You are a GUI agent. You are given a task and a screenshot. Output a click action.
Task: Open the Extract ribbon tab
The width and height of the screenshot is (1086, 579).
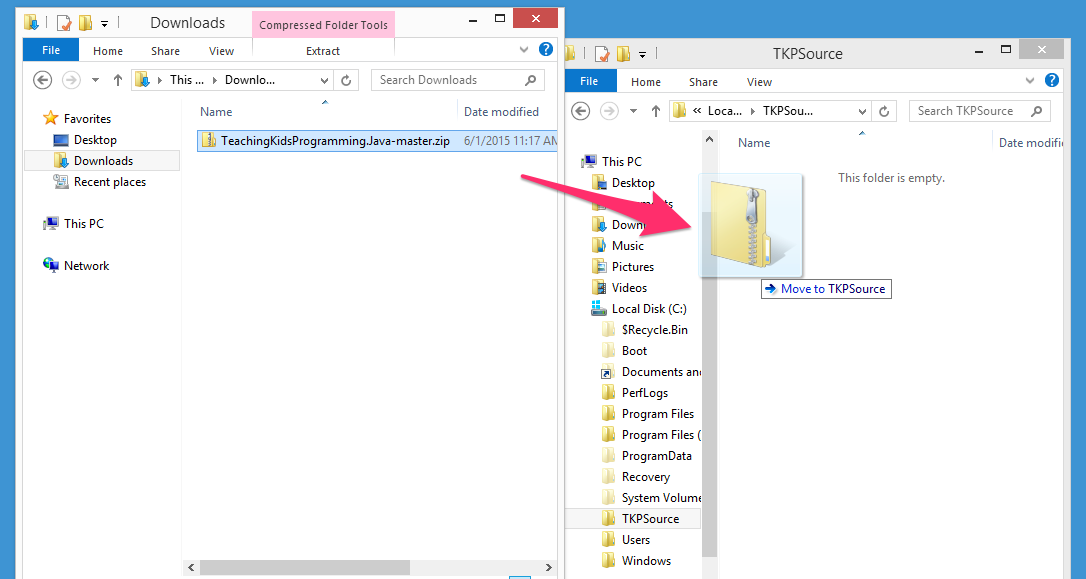(322, 51)
